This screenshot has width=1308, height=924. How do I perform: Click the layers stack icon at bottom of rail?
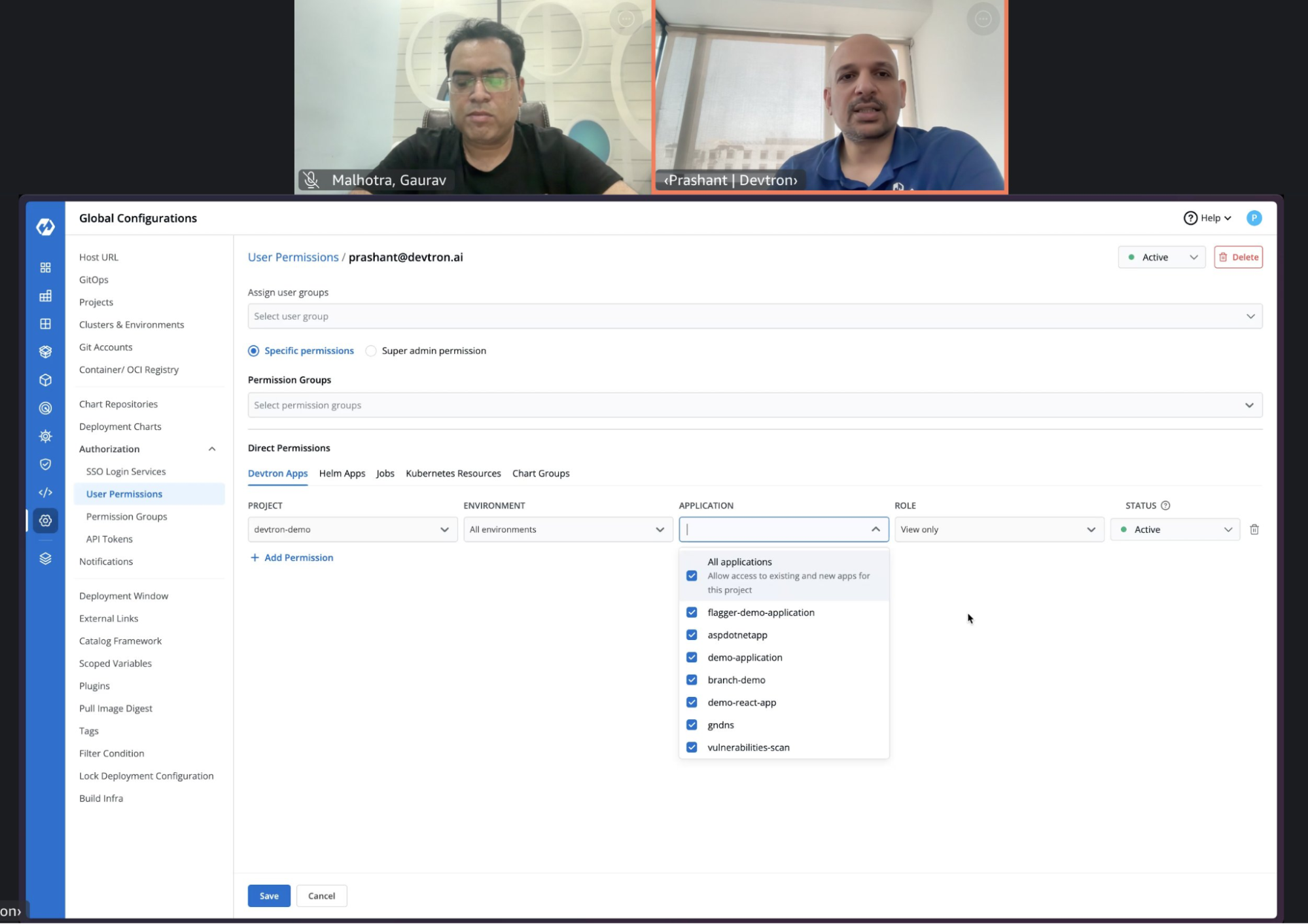tap(45, 558)
